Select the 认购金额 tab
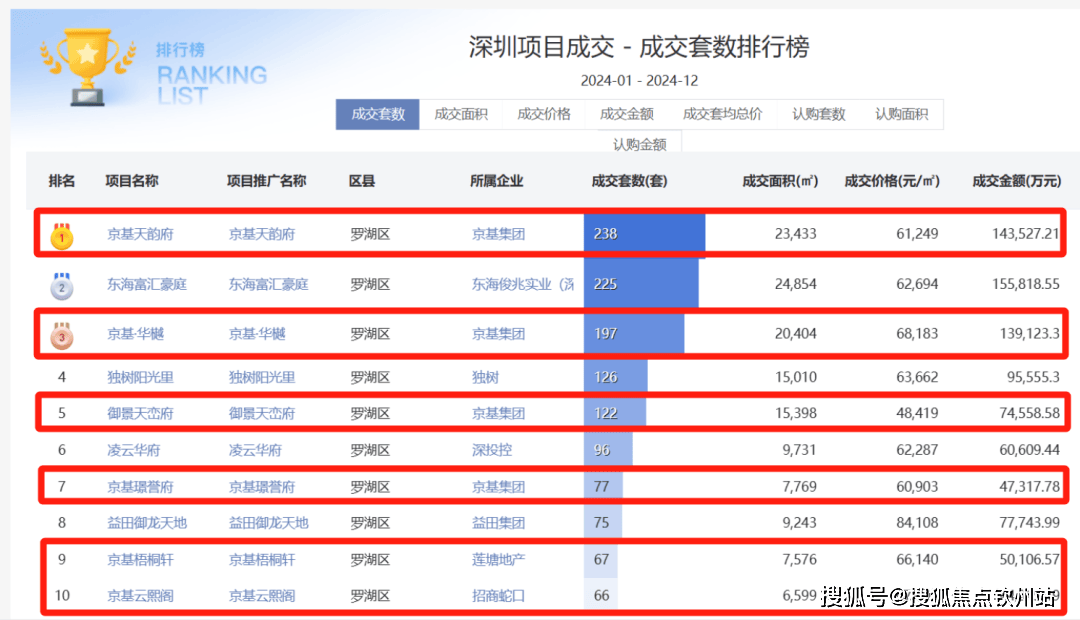Viewport: 1080px width, 620px height. coord(639,144)
